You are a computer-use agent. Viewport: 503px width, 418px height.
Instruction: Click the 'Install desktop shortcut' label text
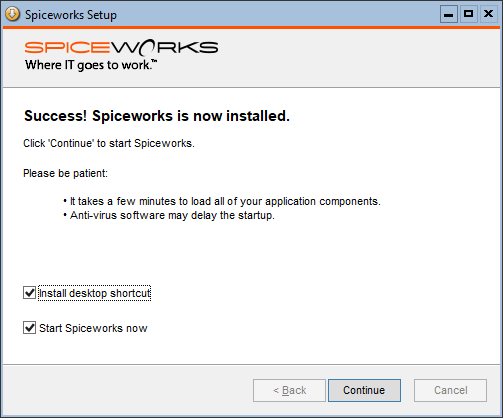coord(95,293)
